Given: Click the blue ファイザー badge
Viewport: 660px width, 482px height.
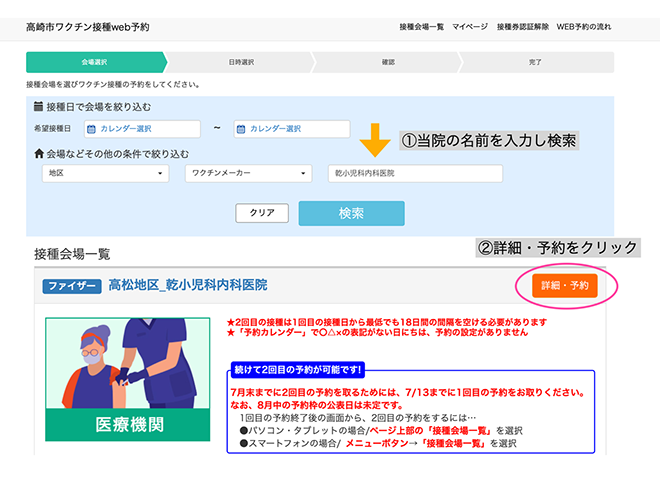Looking at the screenshot, I should (x=72, y=286).
